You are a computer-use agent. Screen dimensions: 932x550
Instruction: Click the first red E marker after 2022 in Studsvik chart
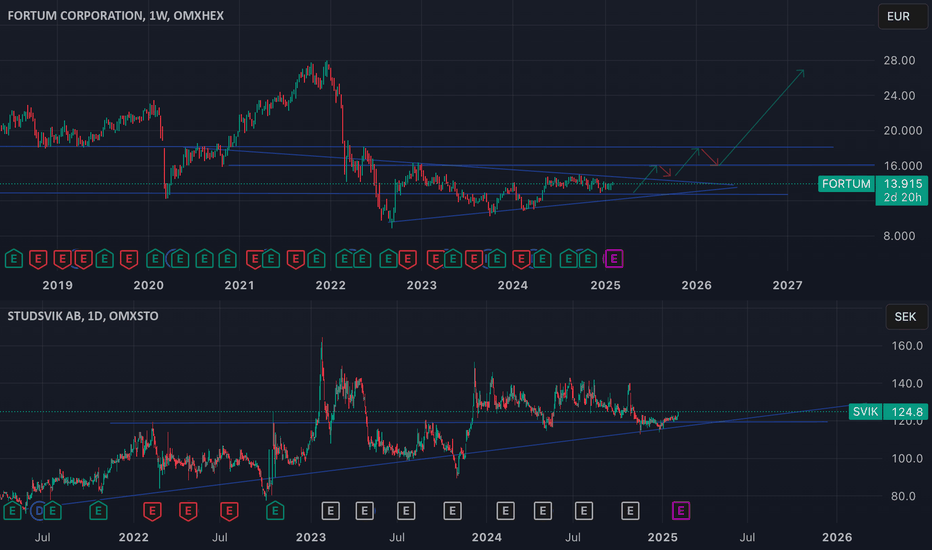click(152, 511)
